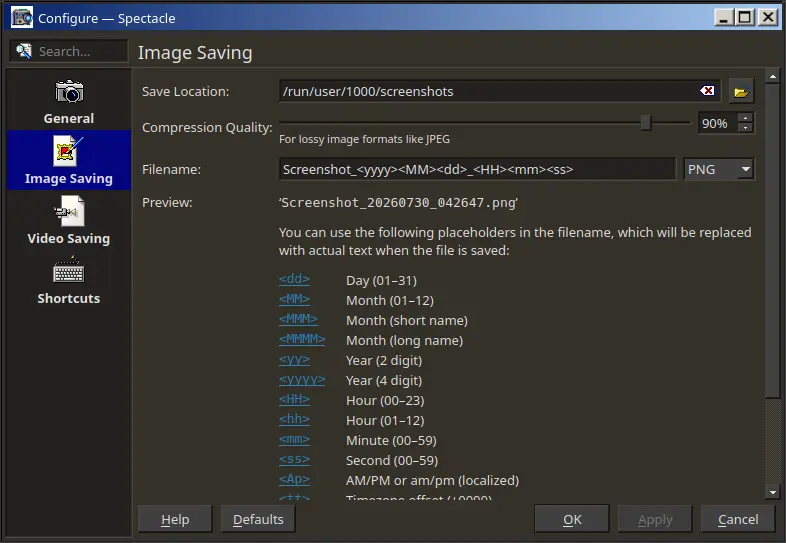The width and height of the screenshot is (786, 543).
Task: Open the PNG image format dropdown
Action: (x=719, y=169)
